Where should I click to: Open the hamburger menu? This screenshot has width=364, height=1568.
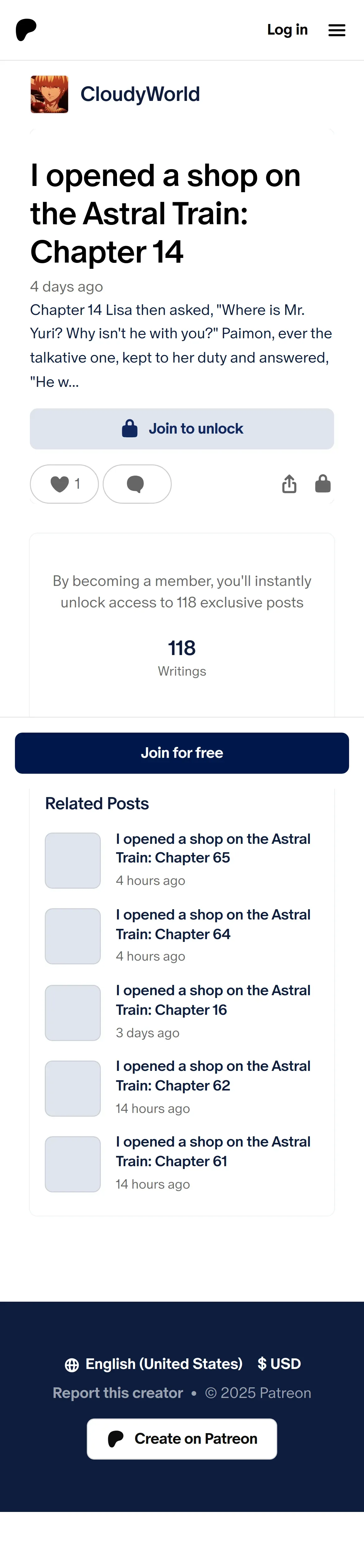(337, 30)
